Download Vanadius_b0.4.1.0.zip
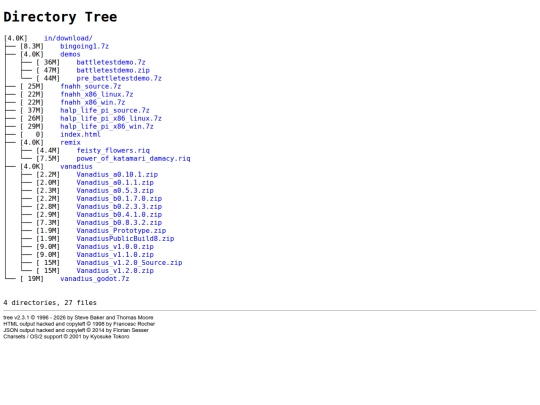The height and width of the screenshot is (405, 540). pos(119,215)
